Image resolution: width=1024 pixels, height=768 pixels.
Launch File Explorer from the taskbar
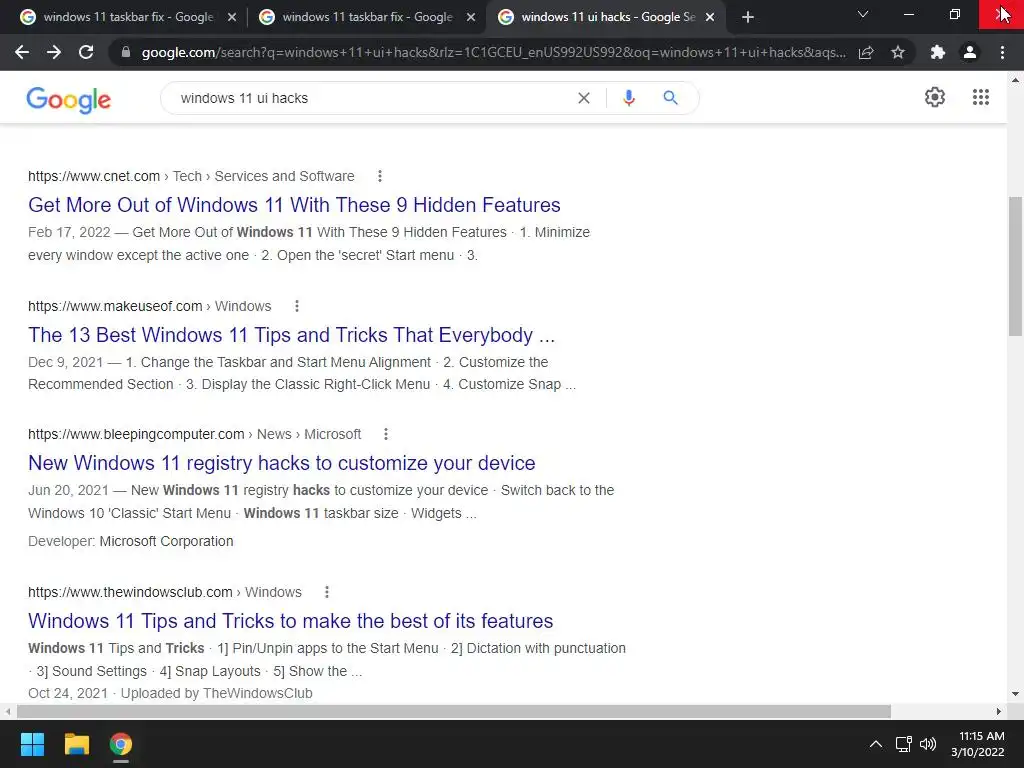76,744
